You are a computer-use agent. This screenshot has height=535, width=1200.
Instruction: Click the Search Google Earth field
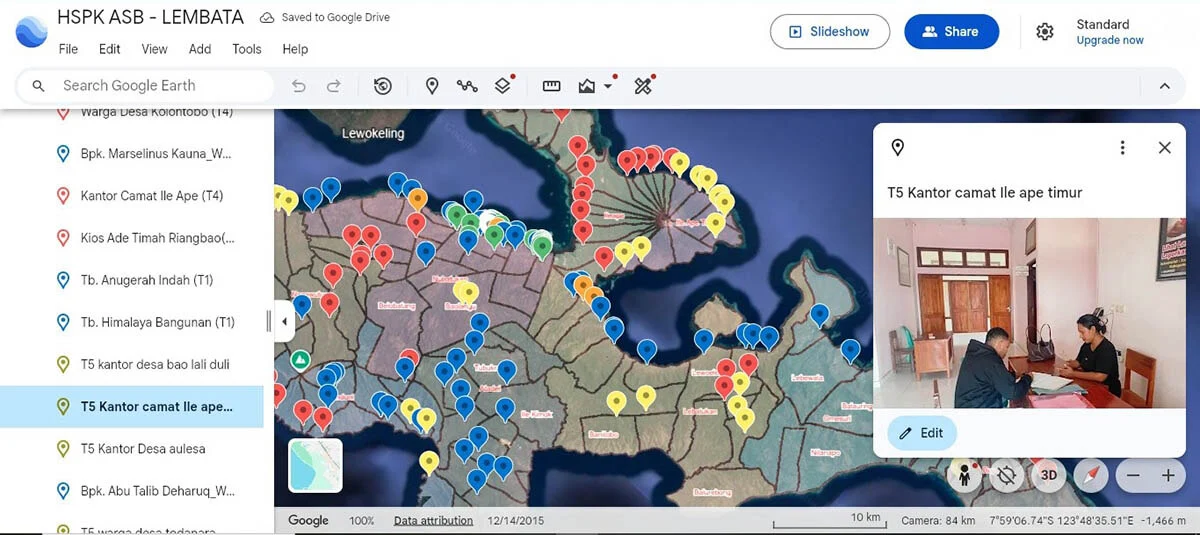pyautogui.click(x=146, y=86)
